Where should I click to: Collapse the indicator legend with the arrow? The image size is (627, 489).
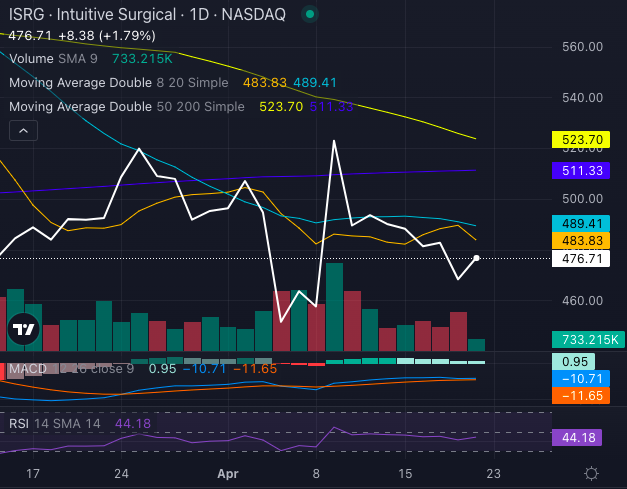(24, 130)
